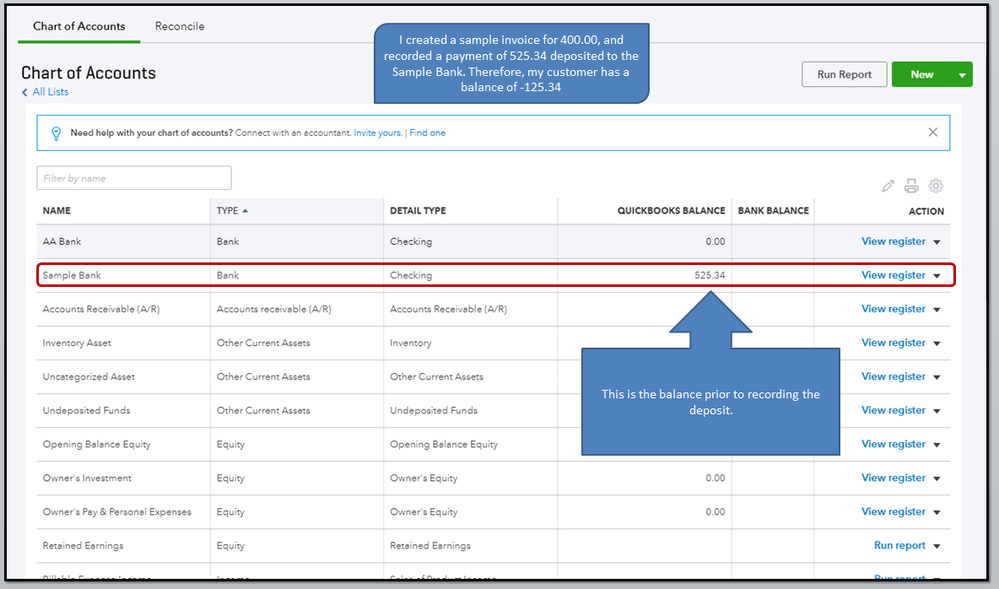Close the help banner with the X
The width and height of the screenshot is (999, 589).
(x=933, y=132)
